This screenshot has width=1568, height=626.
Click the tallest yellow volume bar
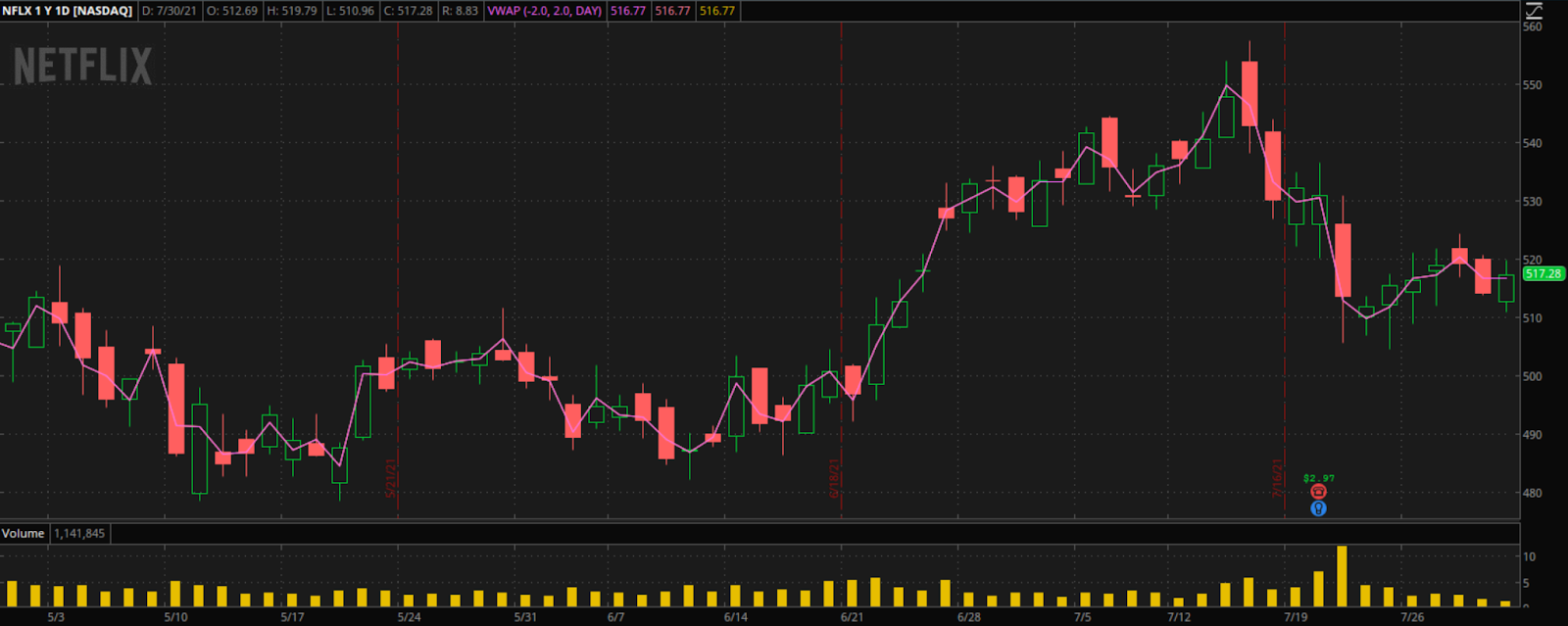(x=1342, y=576)
